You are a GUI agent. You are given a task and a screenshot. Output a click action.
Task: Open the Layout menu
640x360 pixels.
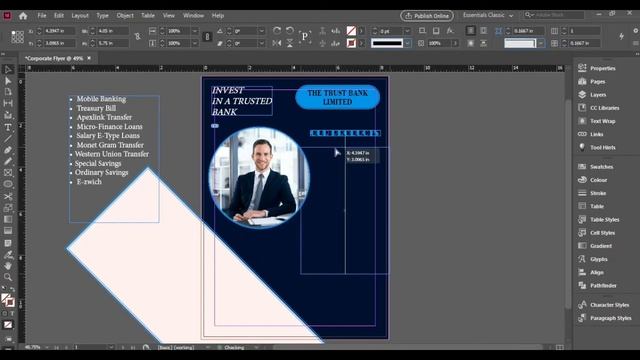(x=80, y=16)
